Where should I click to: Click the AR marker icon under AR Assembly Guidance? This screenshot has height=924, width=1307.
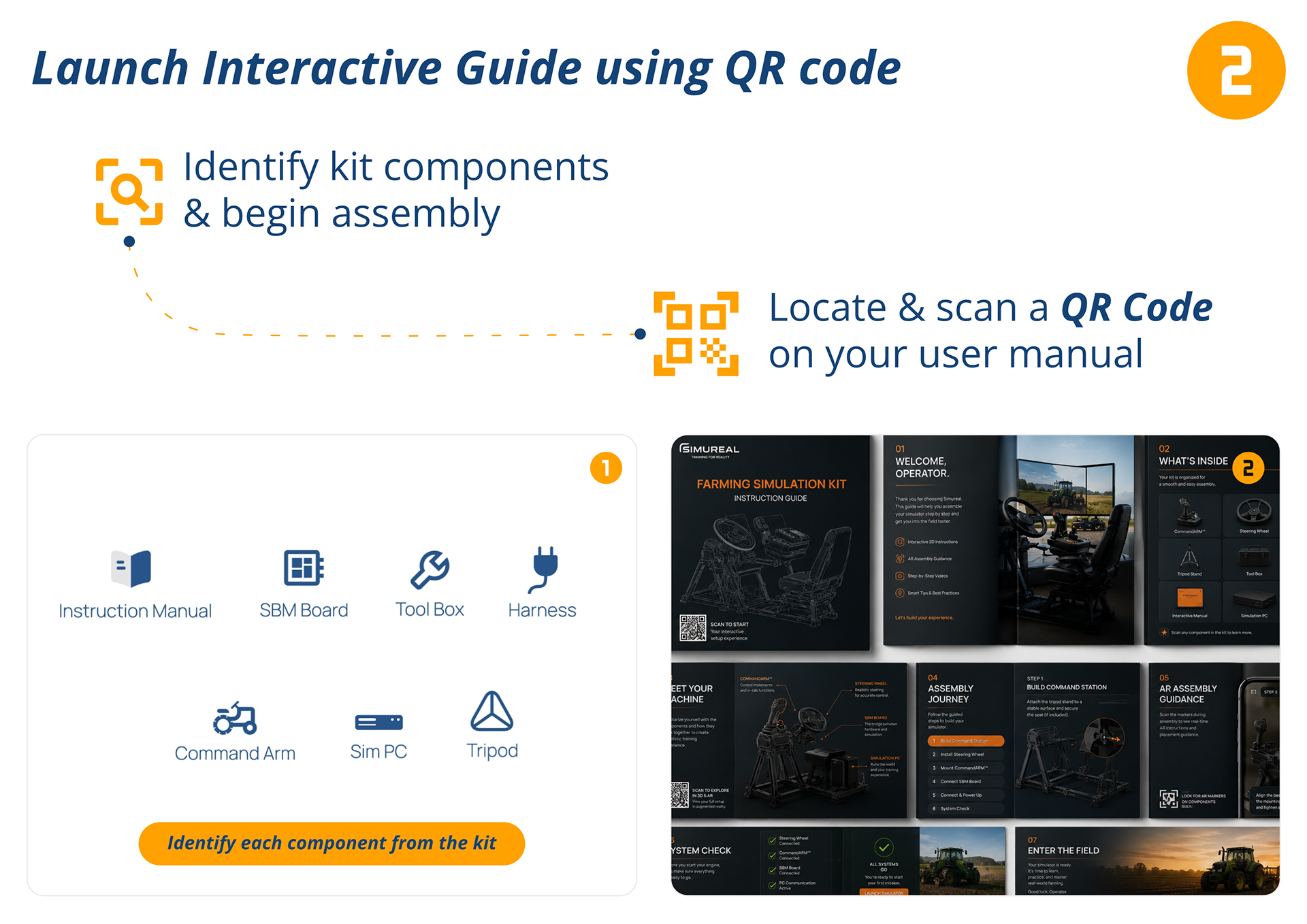[1169, 799]
